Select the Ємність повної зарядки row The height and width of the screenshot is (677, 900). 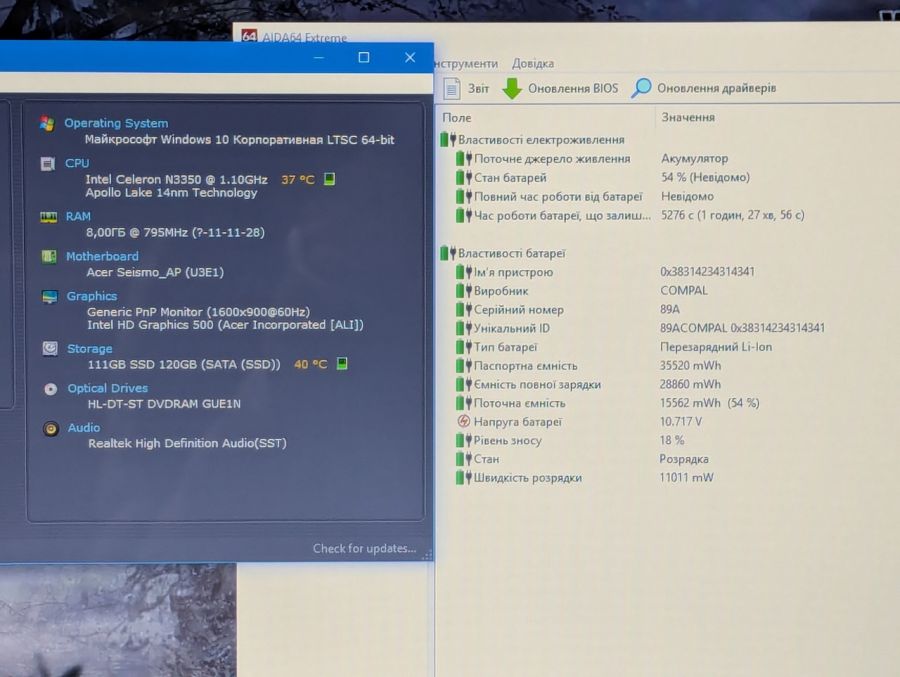point(588,384)
